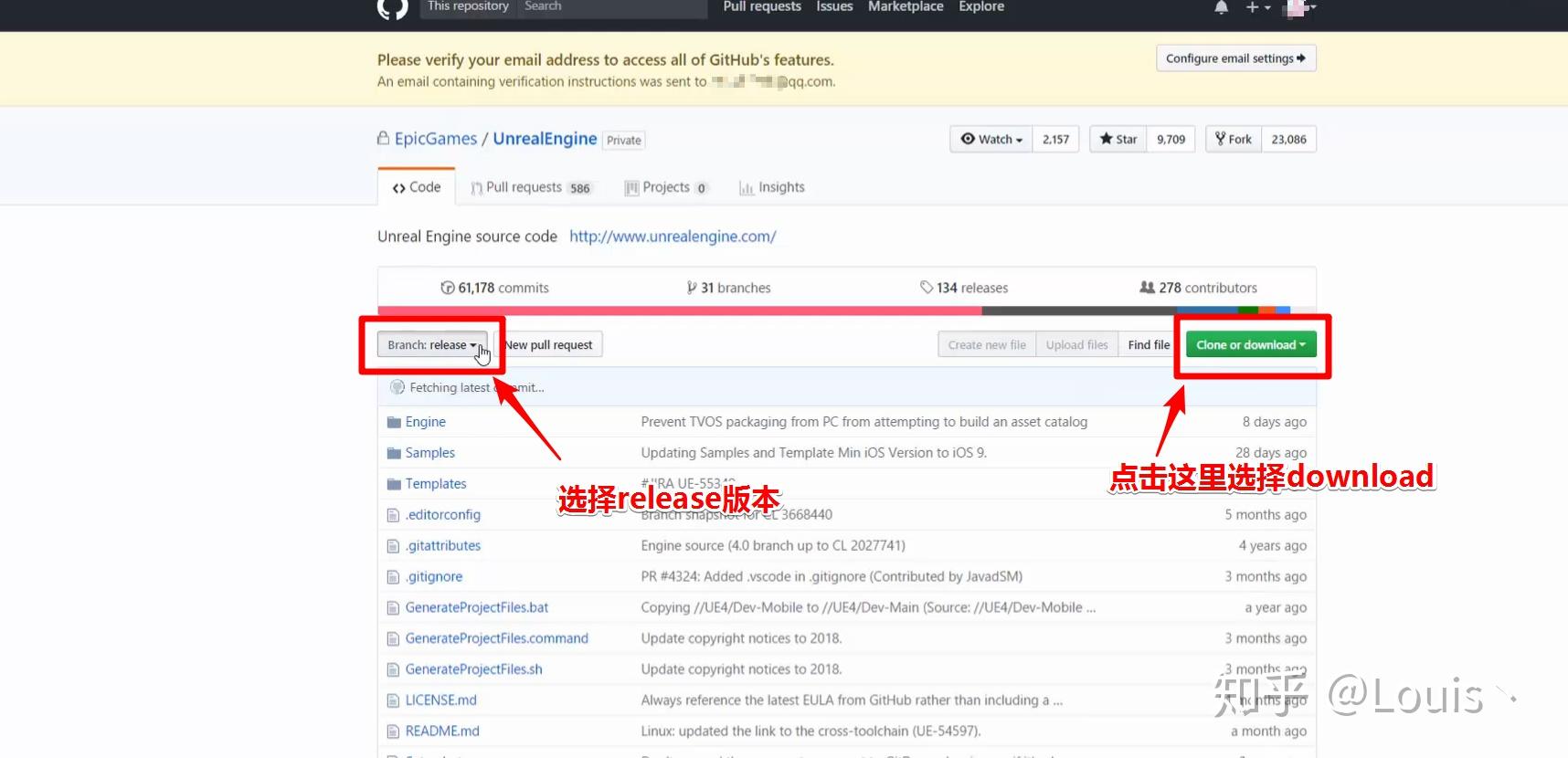Viewport: 1568px width, 758px height.
Task: Click the commits history clock icon
Action: click(x=448, y=288)
